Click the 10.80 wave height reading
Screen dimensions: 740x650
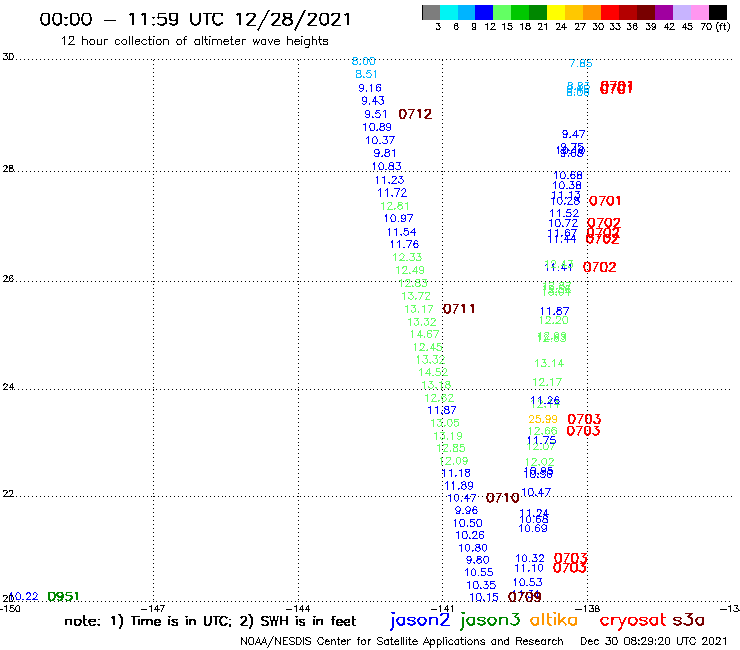click(472, 549)
